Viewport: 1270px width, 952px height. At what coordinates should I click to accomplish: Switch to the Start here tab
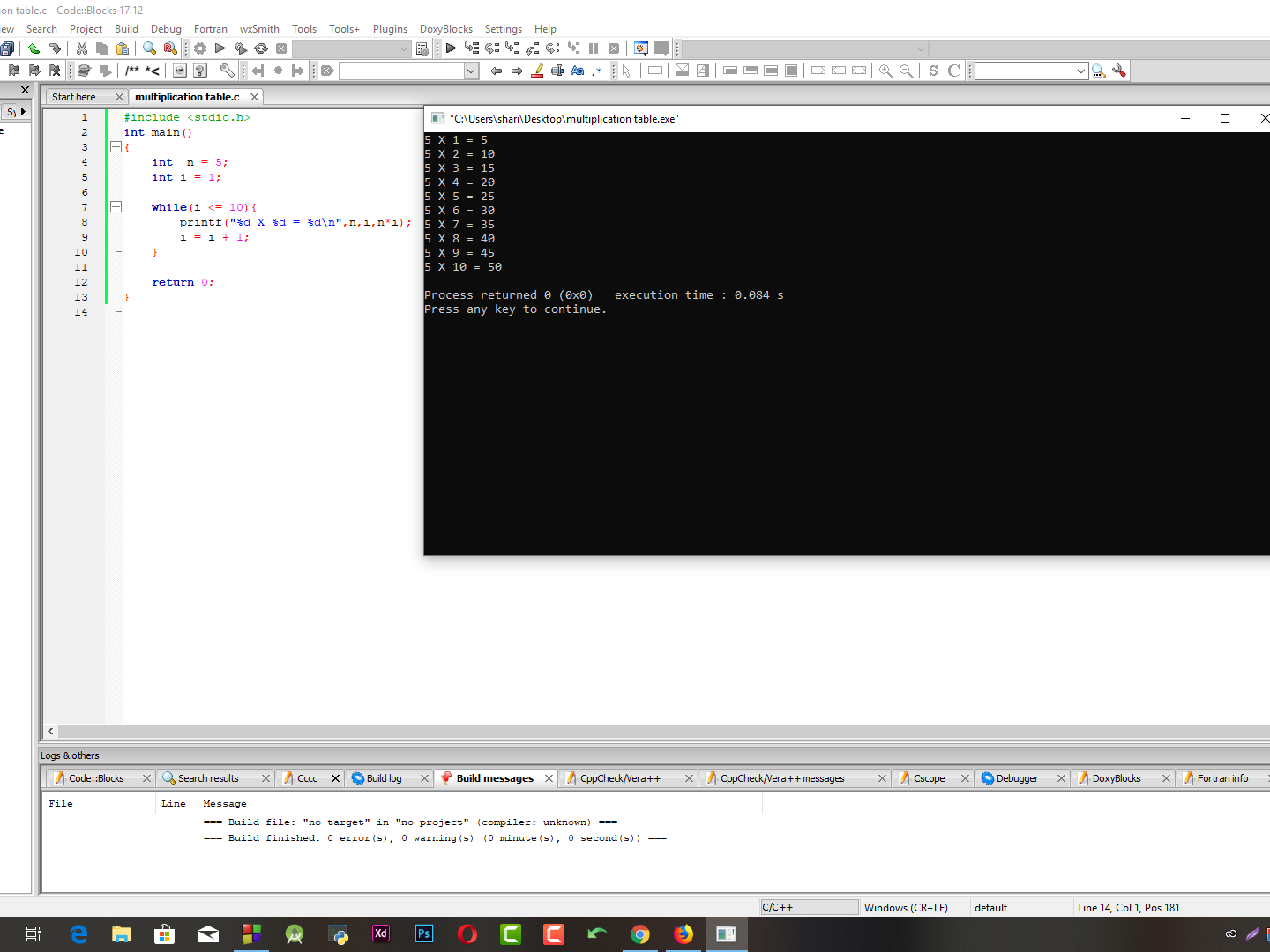click(72, 96)
